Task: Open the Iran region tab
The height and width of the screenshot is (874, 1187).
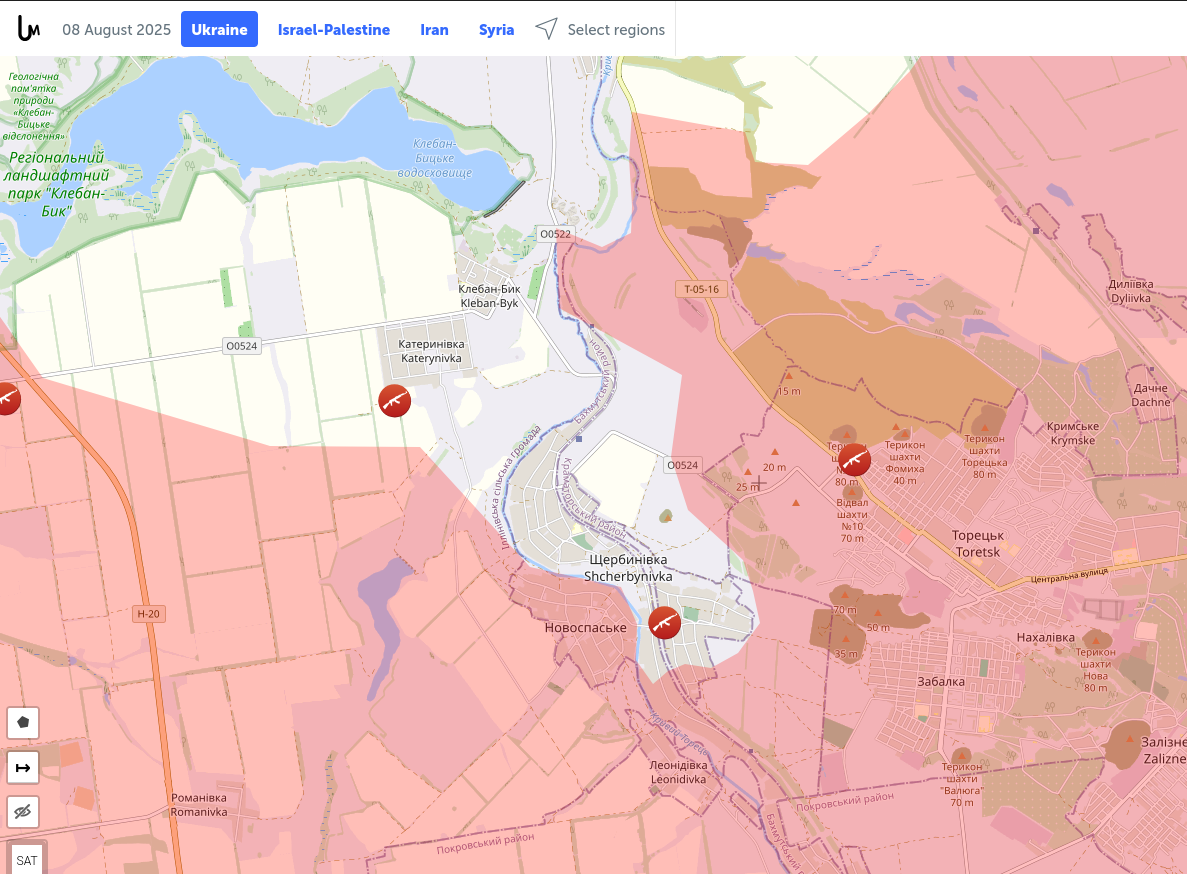Action: pos(435,30)
